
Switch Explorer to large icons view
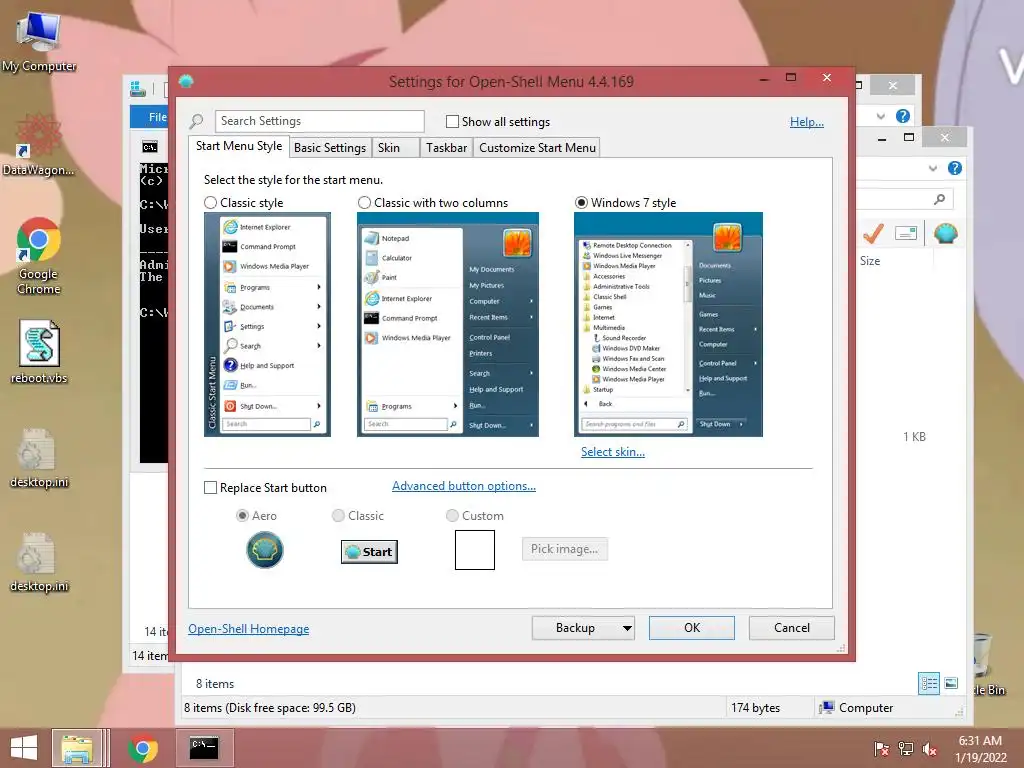(952, 684)
